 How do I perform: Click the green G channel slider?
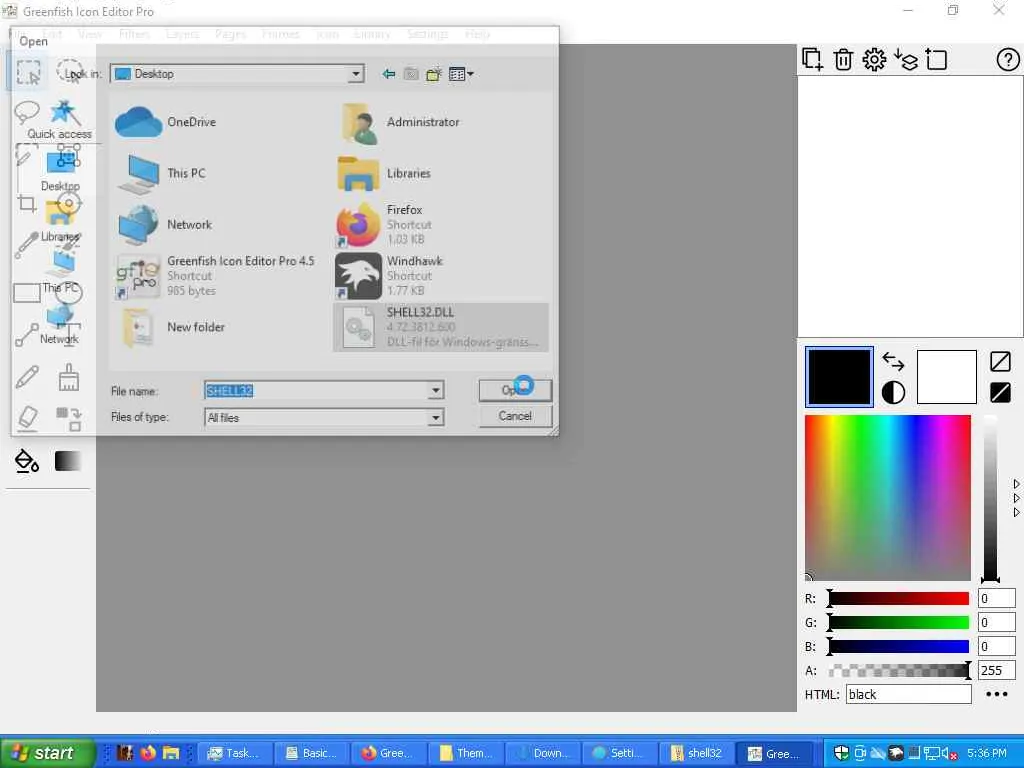[x=899, y=622]
